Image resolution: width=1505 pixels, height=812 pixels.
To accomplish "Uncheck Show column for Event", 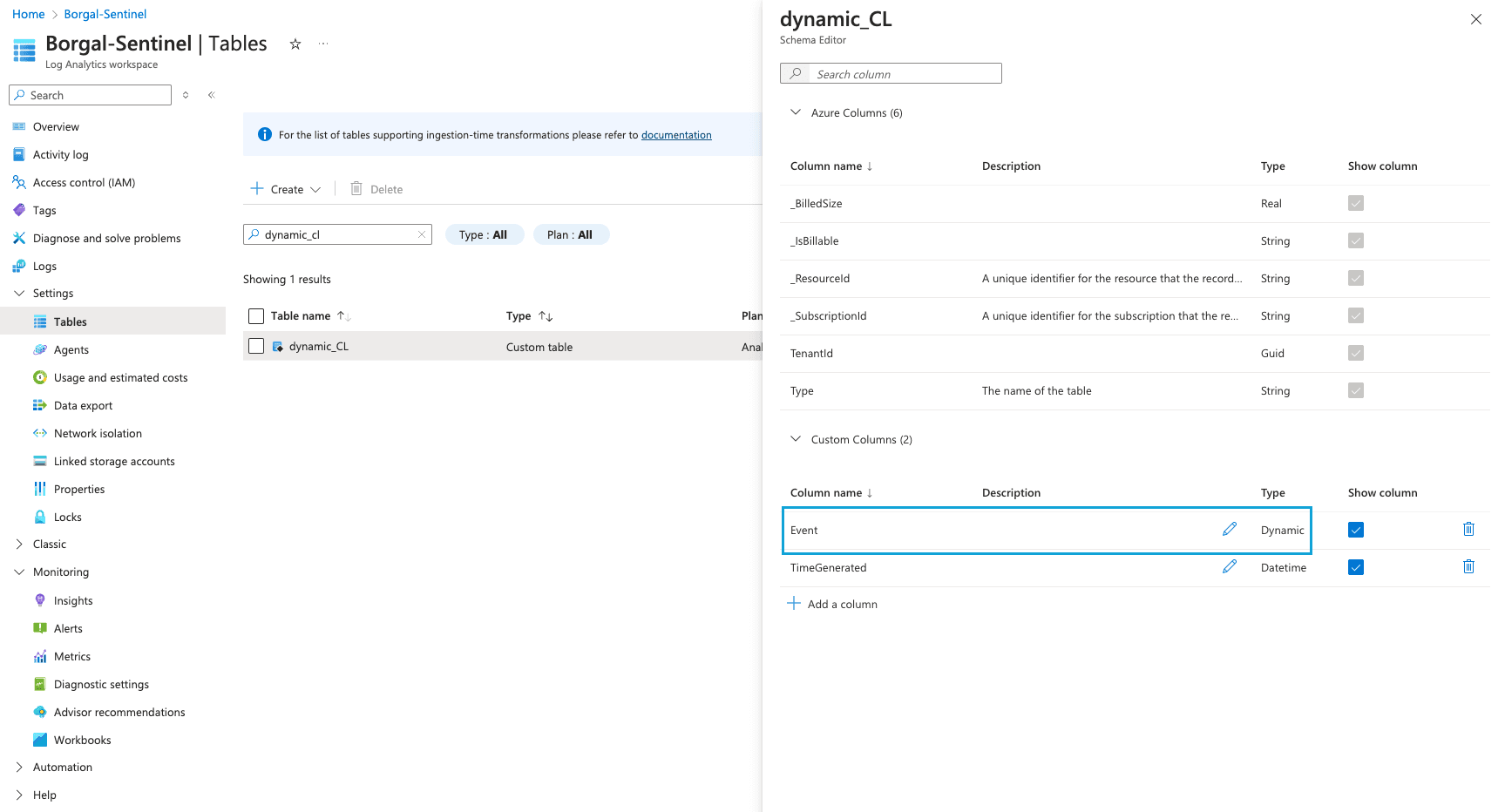I will click(1356, 530).
